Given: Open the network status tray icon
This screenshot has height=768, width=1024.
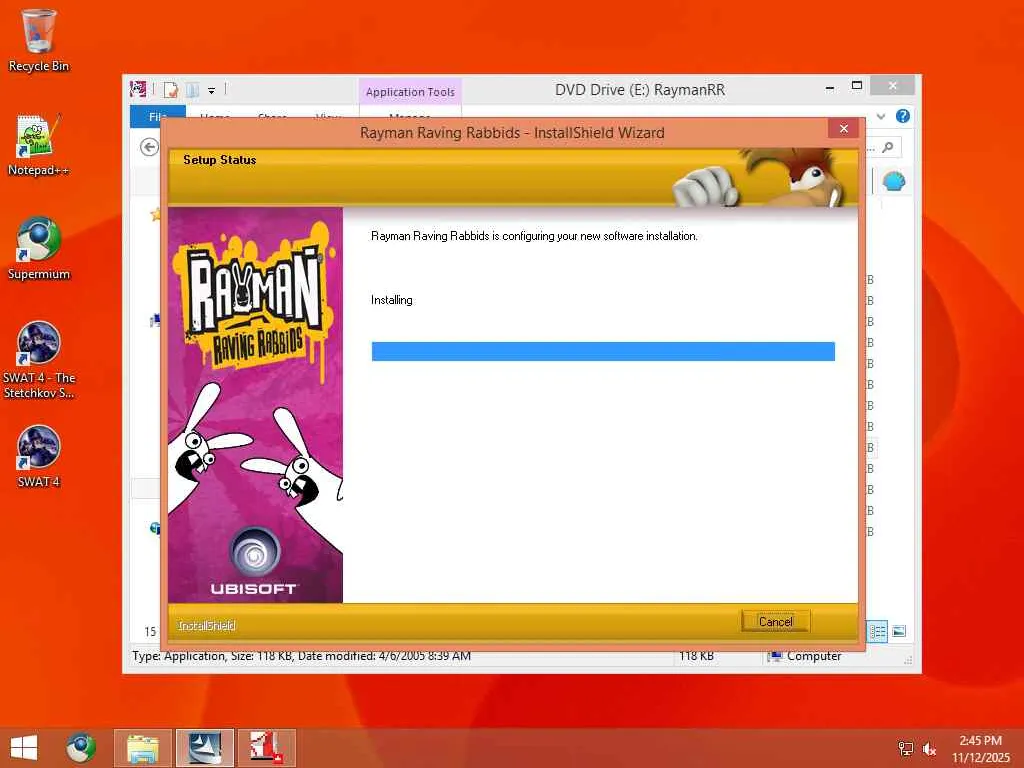Looking at the screenshot, I should 905,748.
